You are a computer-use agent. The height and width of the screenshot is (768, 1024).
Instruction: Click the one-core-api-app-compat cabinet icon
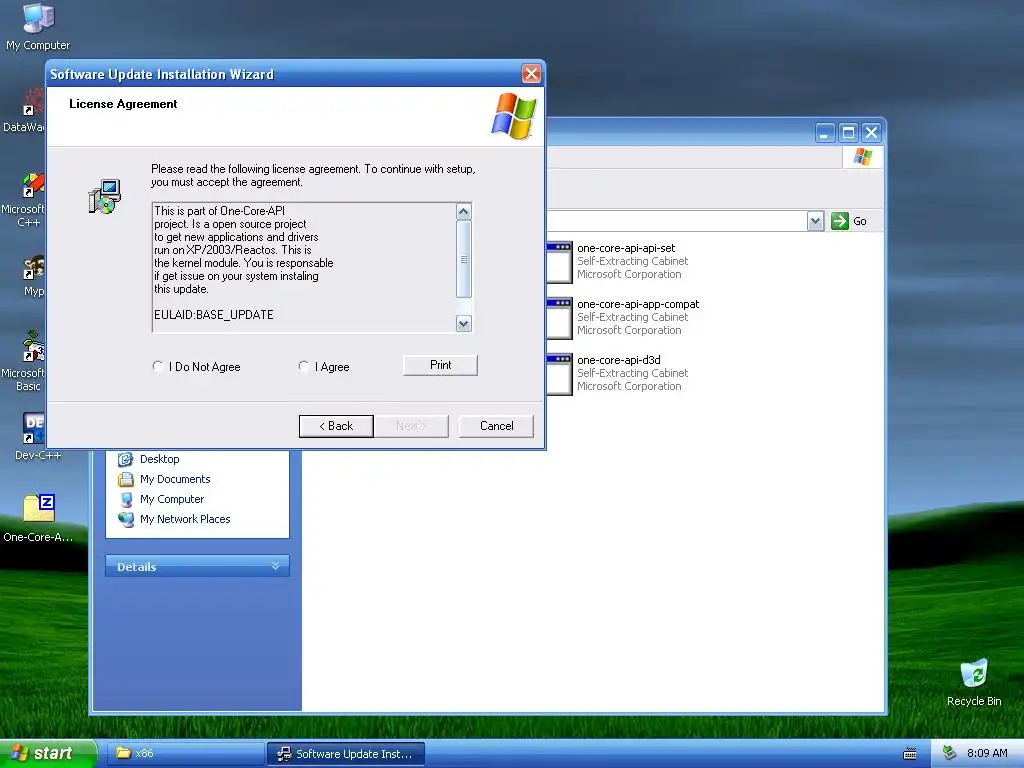coord(560,318)
